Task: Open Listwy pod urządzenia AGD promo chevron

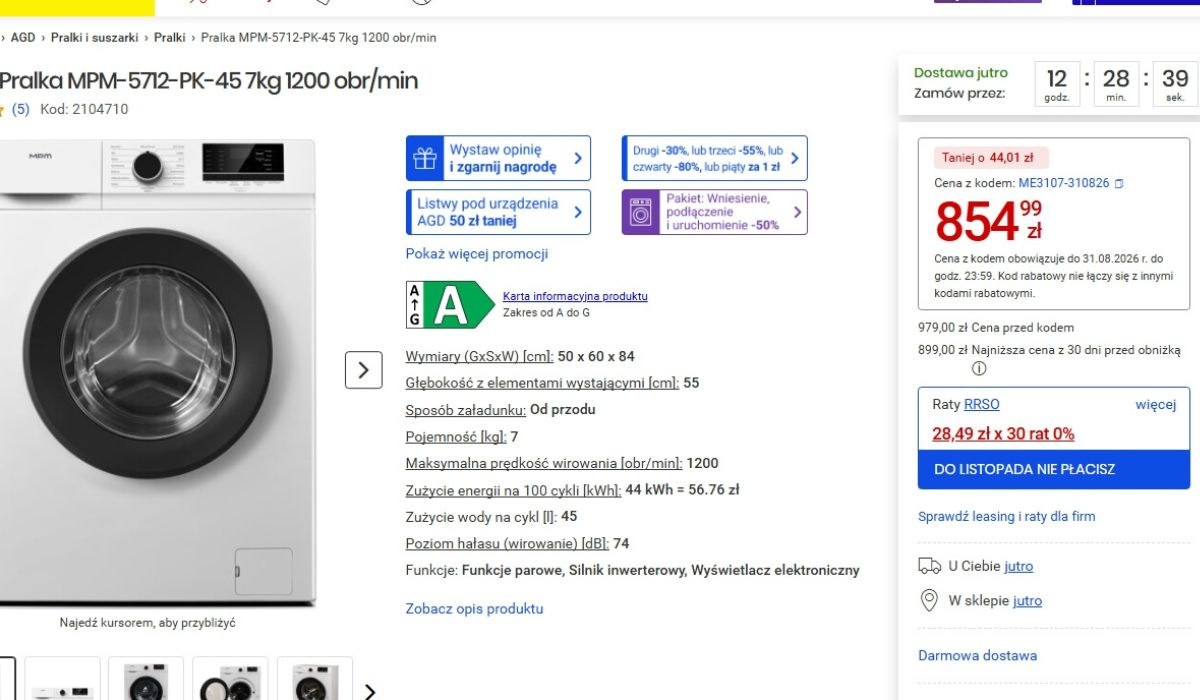Action: pyautogui.click(x=578, y=212)
